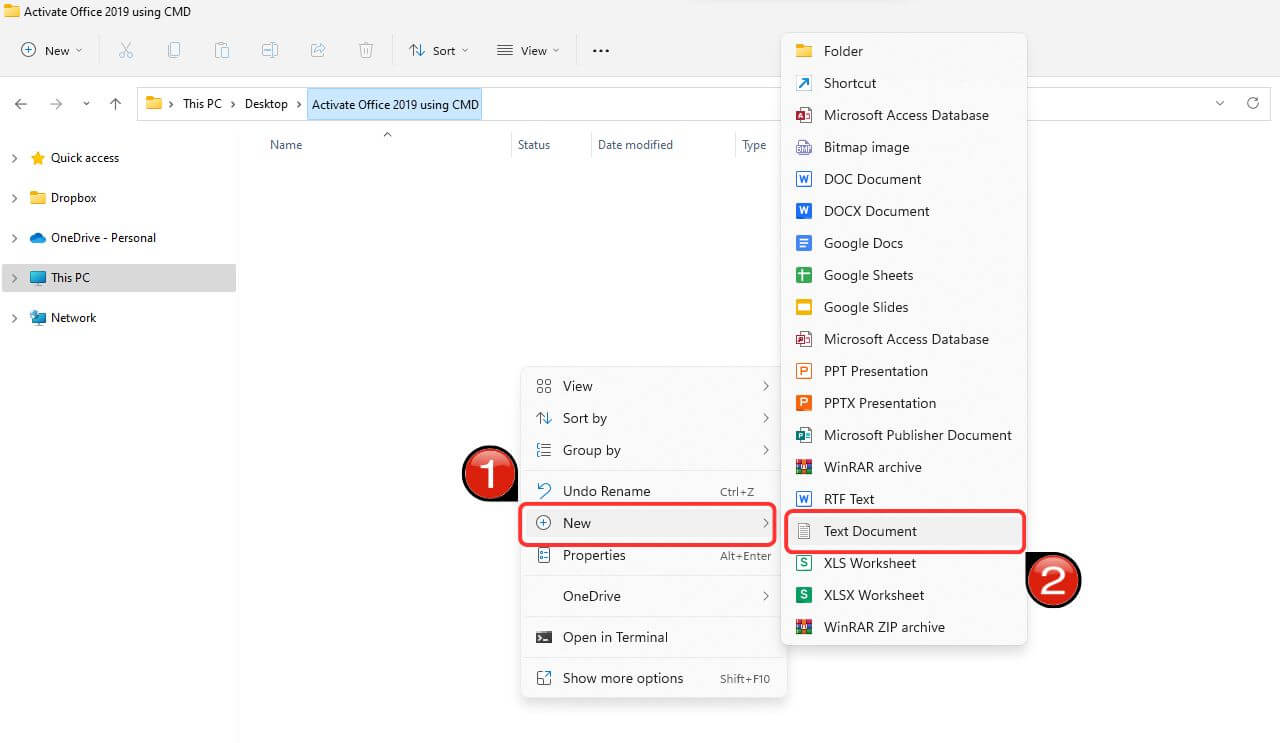Open the Sort dropdown in toolbar

(x=438, y=51)
